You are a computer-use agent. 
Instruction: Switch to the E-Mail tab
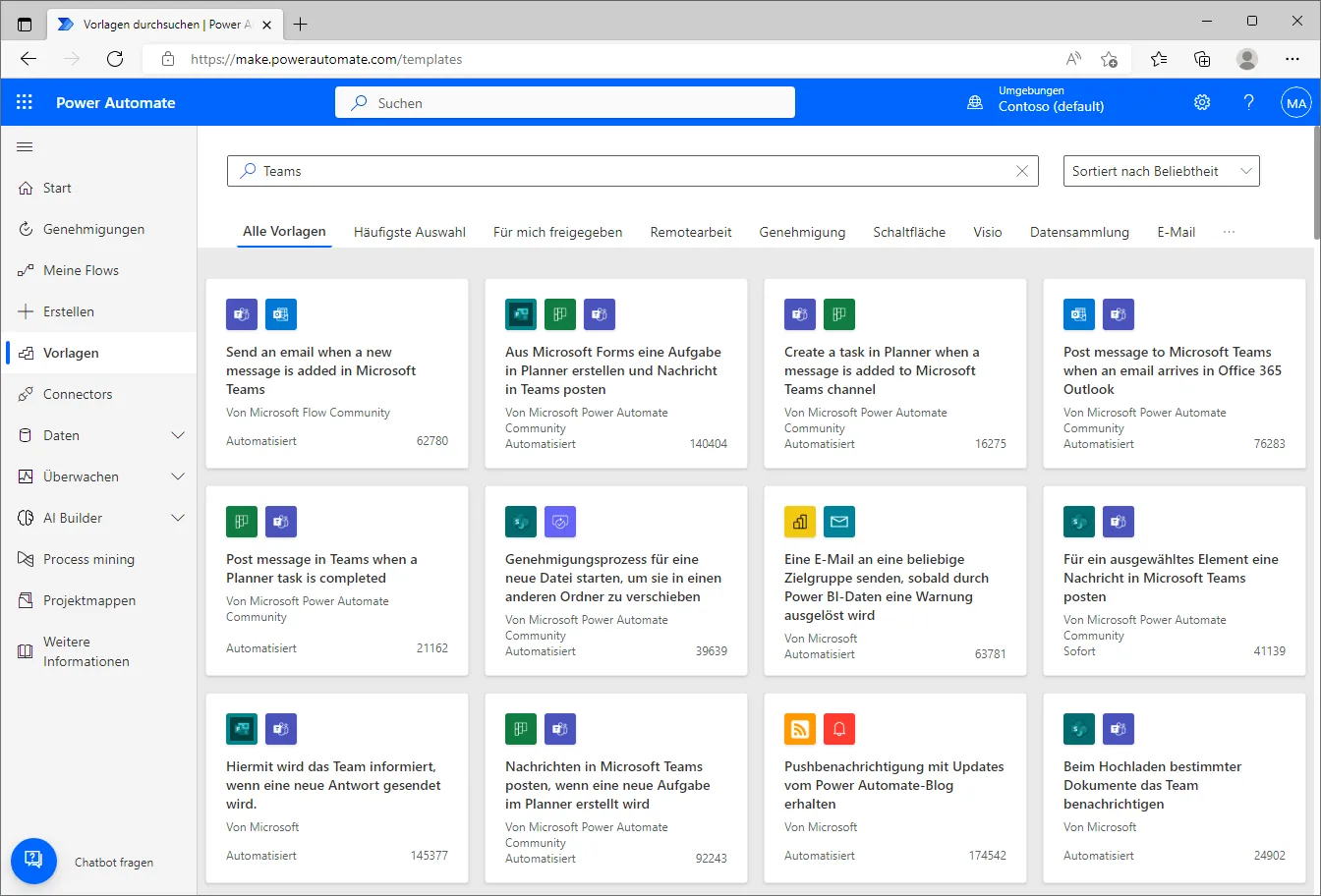click(x=1177, y=232)
